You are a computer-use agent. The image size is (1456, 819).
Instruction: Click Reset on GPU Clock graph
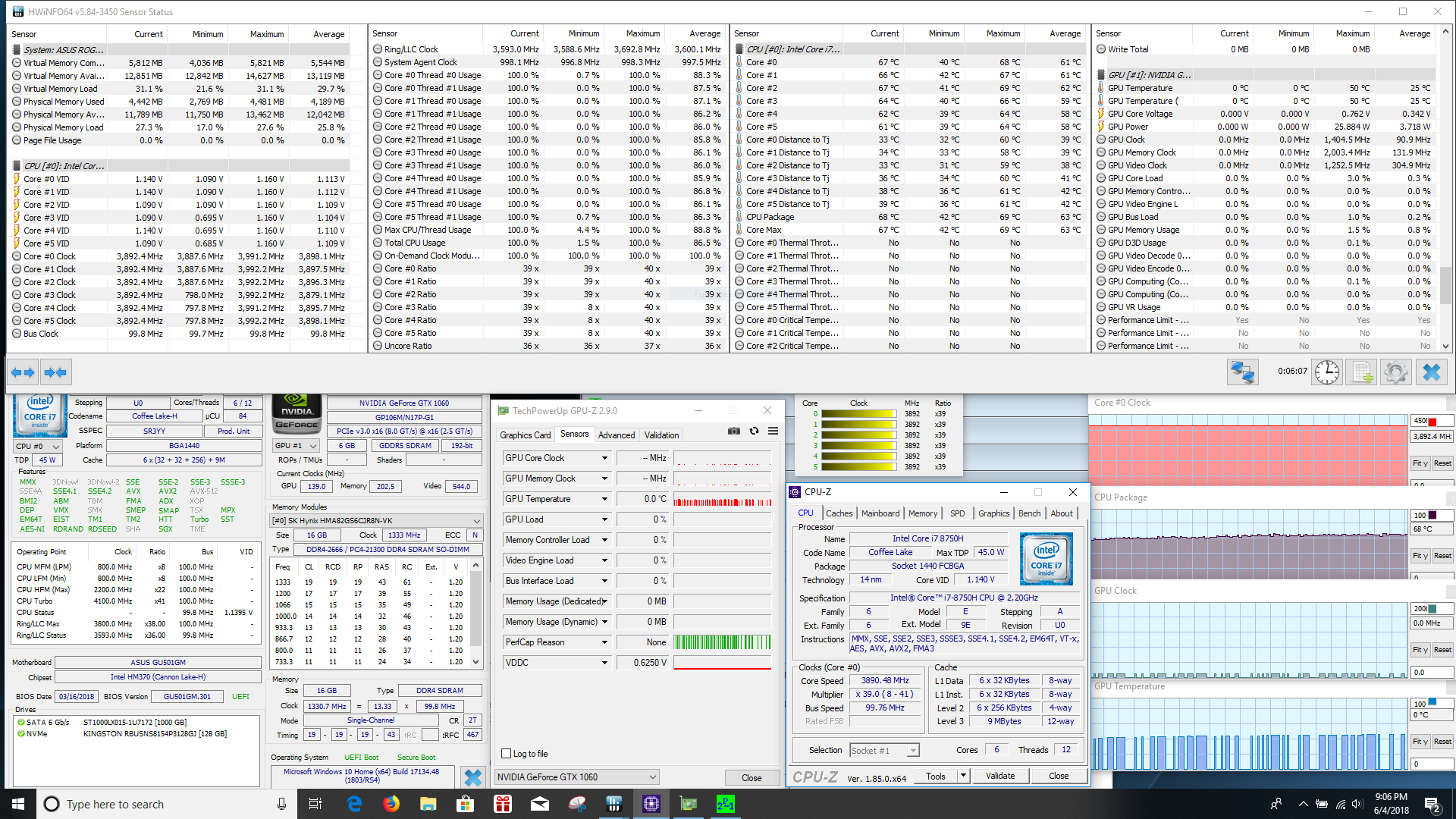pos(1442,650)
